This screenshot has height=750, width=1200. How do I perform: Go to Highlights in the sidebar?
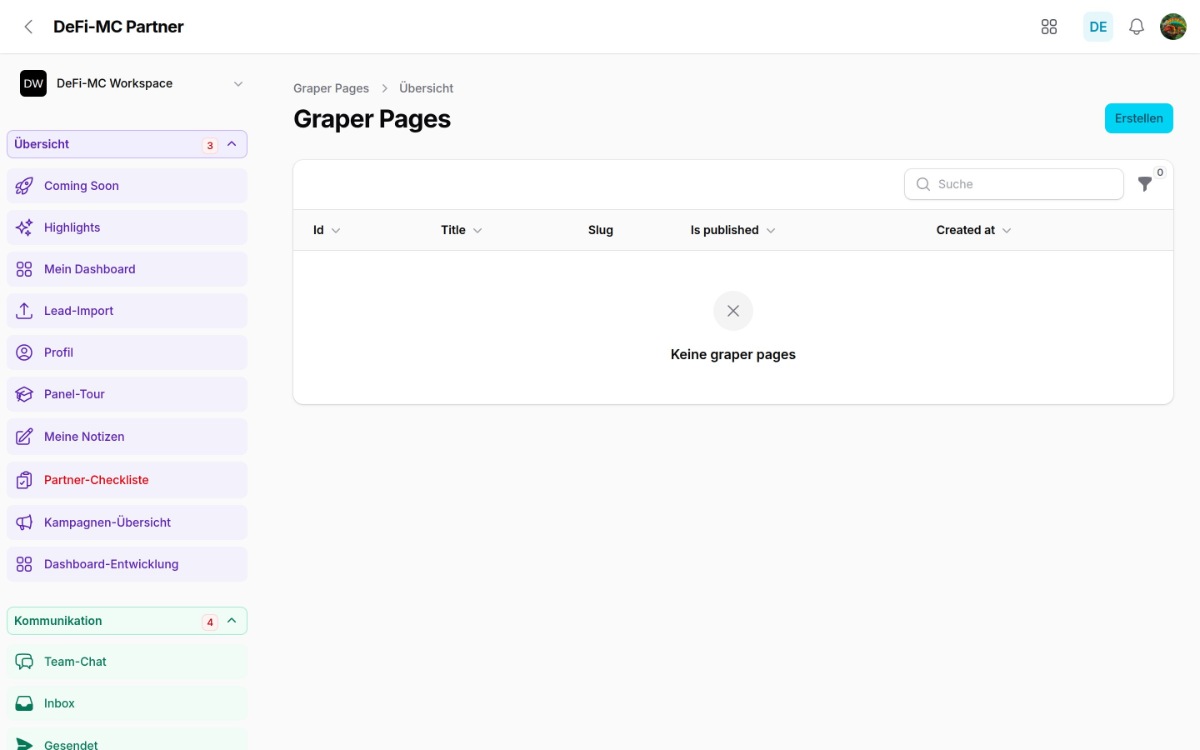[x=127, y=228]
